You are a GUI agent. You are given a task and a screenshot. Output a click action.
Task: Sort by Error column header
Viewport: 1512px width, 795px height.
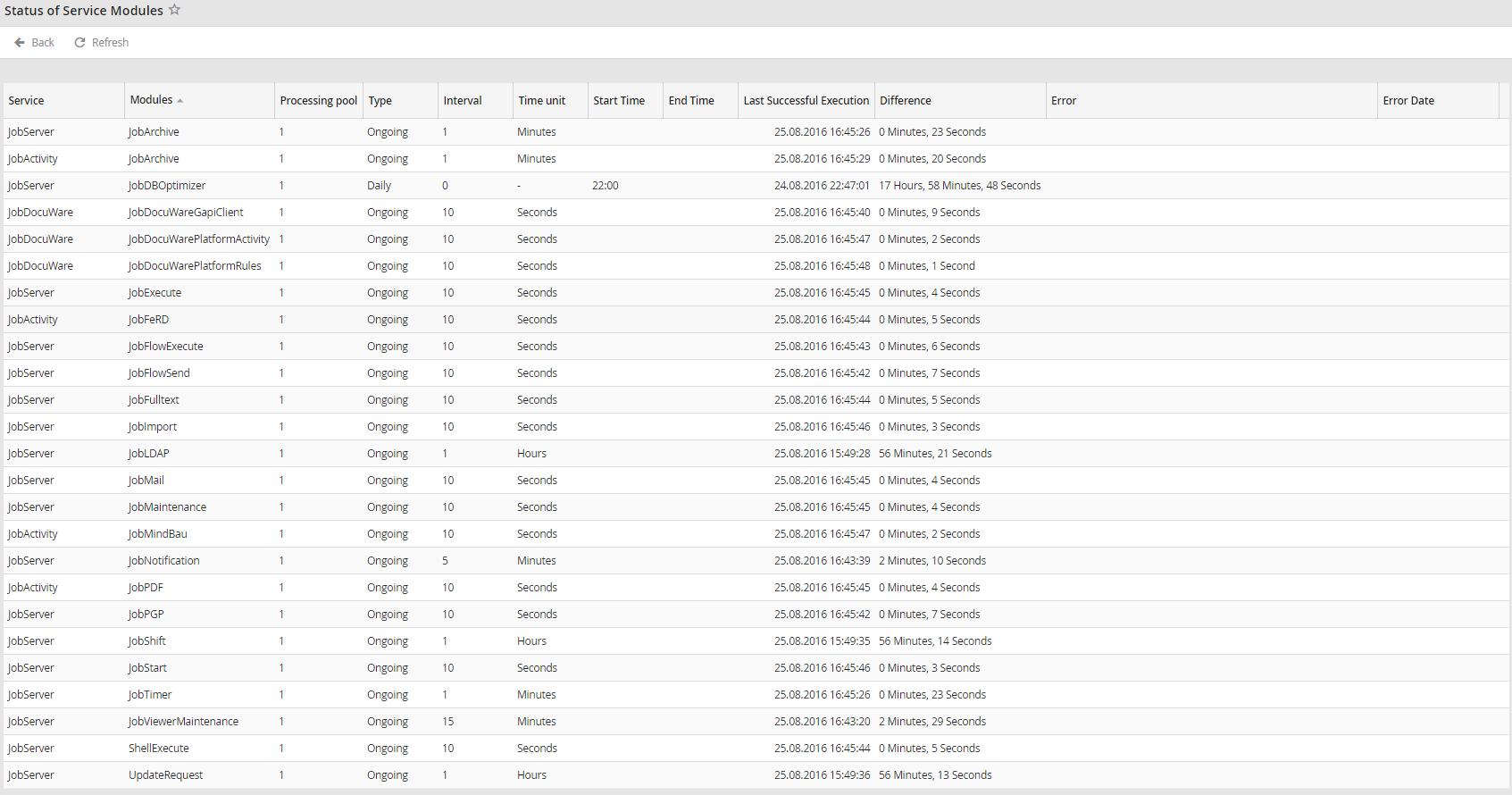pyautogui.click(x=1212, y=100)
